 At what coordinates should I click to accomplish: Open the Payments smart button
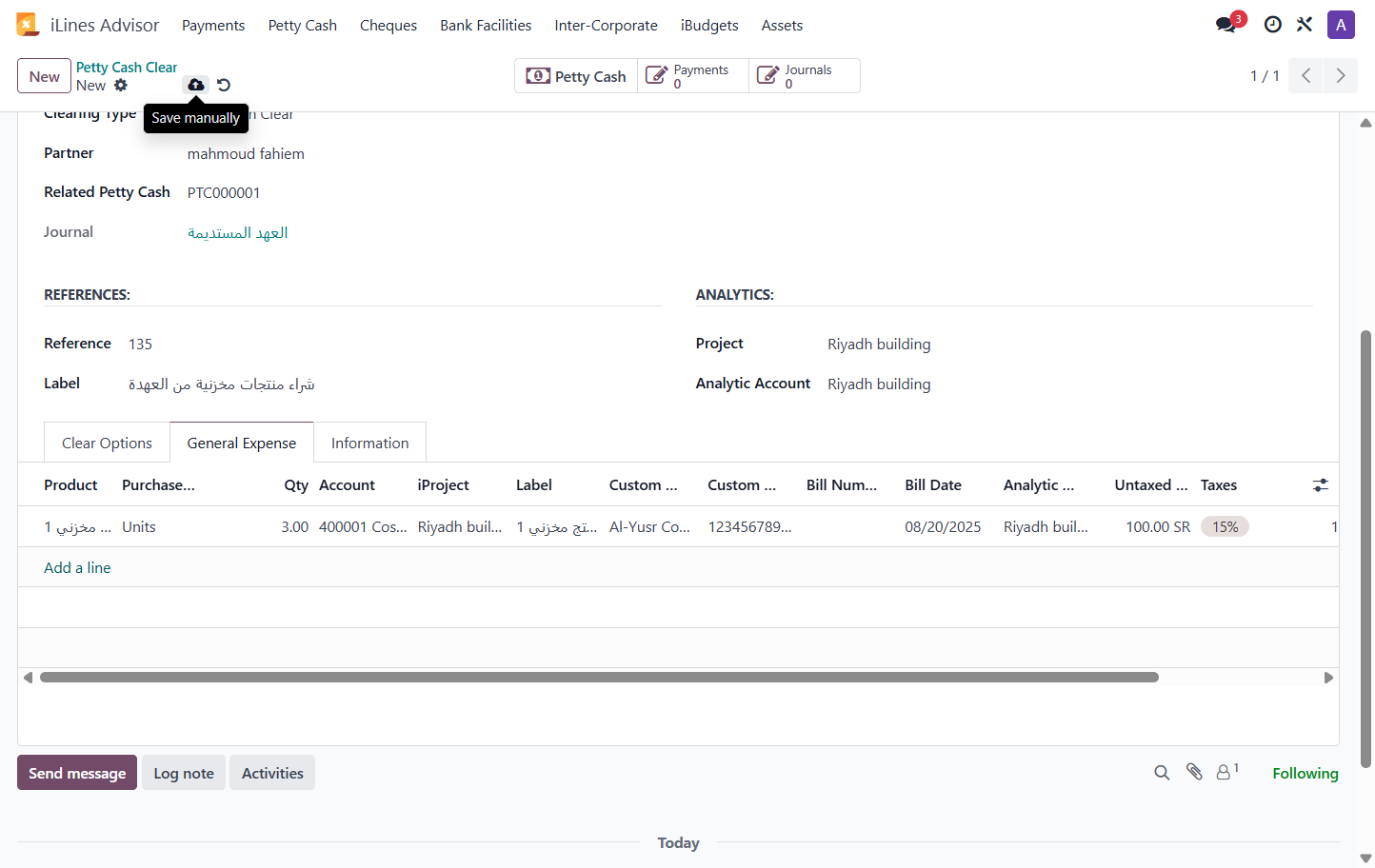tap(693, 76)
